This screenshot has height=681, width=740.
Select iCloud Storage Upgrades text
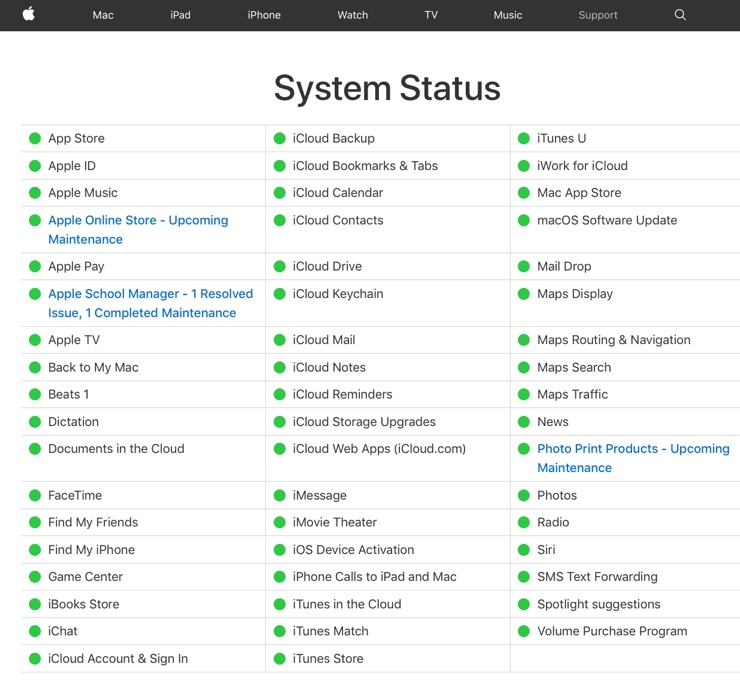point(364,421)
